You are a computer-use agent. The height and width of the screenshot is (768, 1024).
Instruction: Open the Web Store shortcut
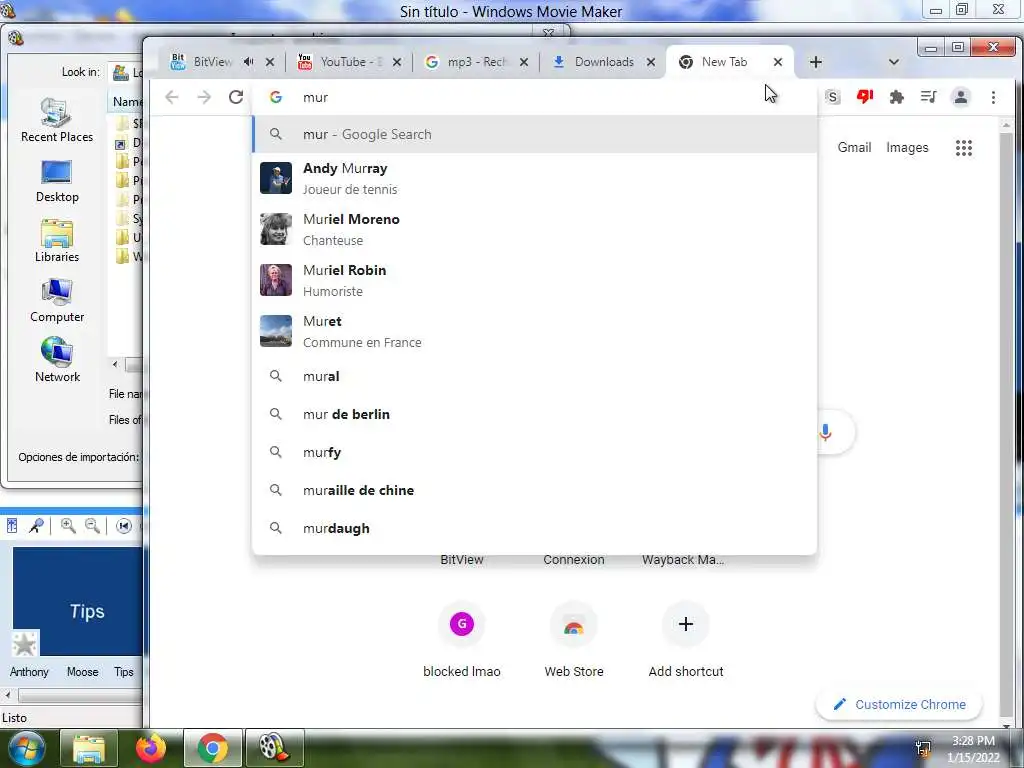tap(574, 641)
